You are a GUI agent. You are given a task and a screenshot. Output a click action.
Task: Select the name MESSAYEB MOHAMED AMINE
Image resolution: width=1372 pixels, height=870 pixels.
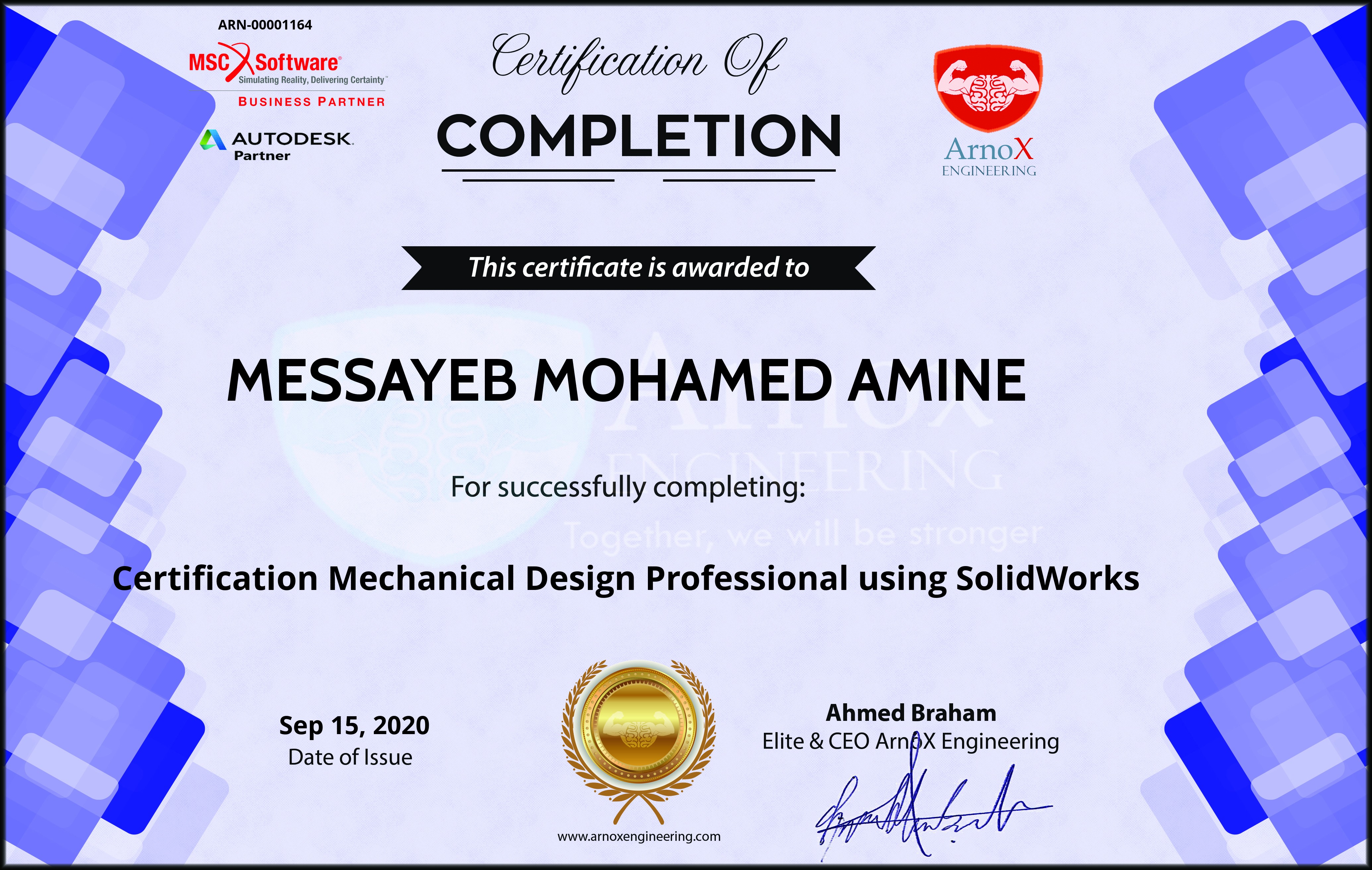[626, 380]
